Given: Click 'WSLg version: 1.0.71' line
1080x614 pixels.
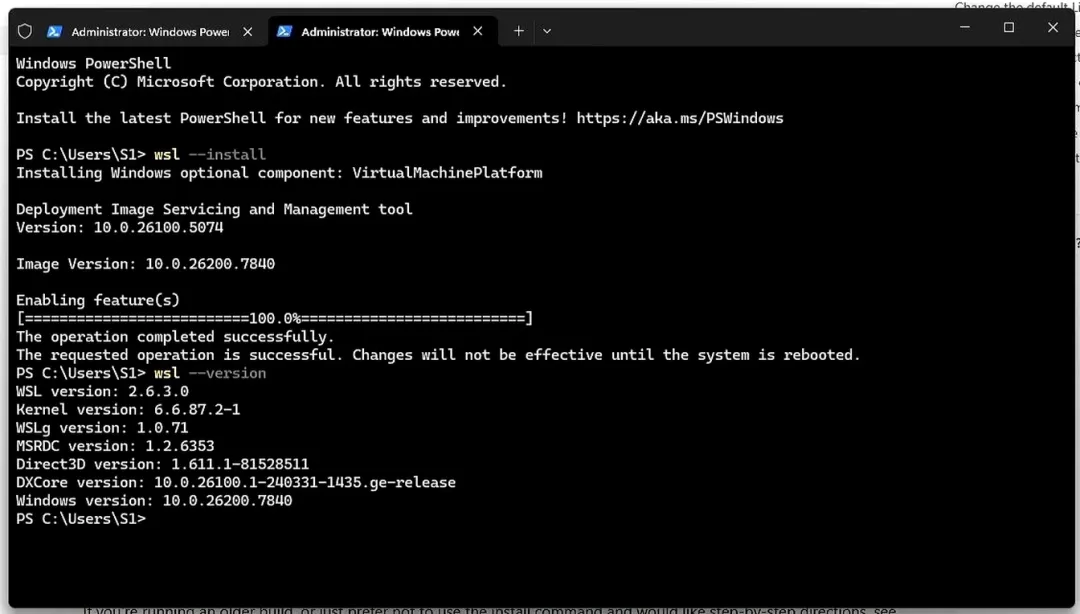Looking at the screenshot, I should click(102, 428).
